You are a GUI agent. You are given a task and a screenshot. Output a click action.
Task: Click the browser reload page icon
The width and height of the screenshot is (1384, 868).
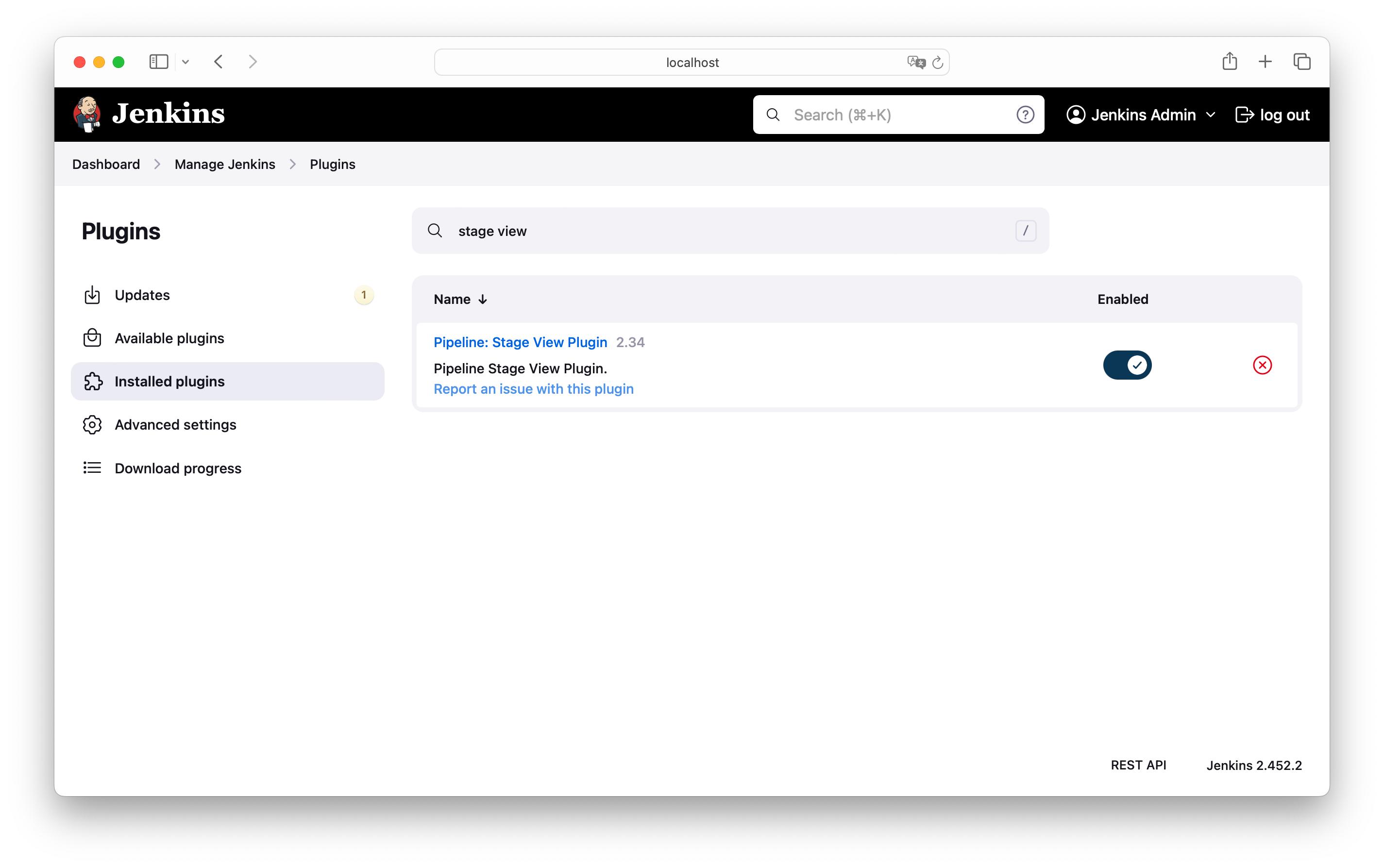coord(937,63)
